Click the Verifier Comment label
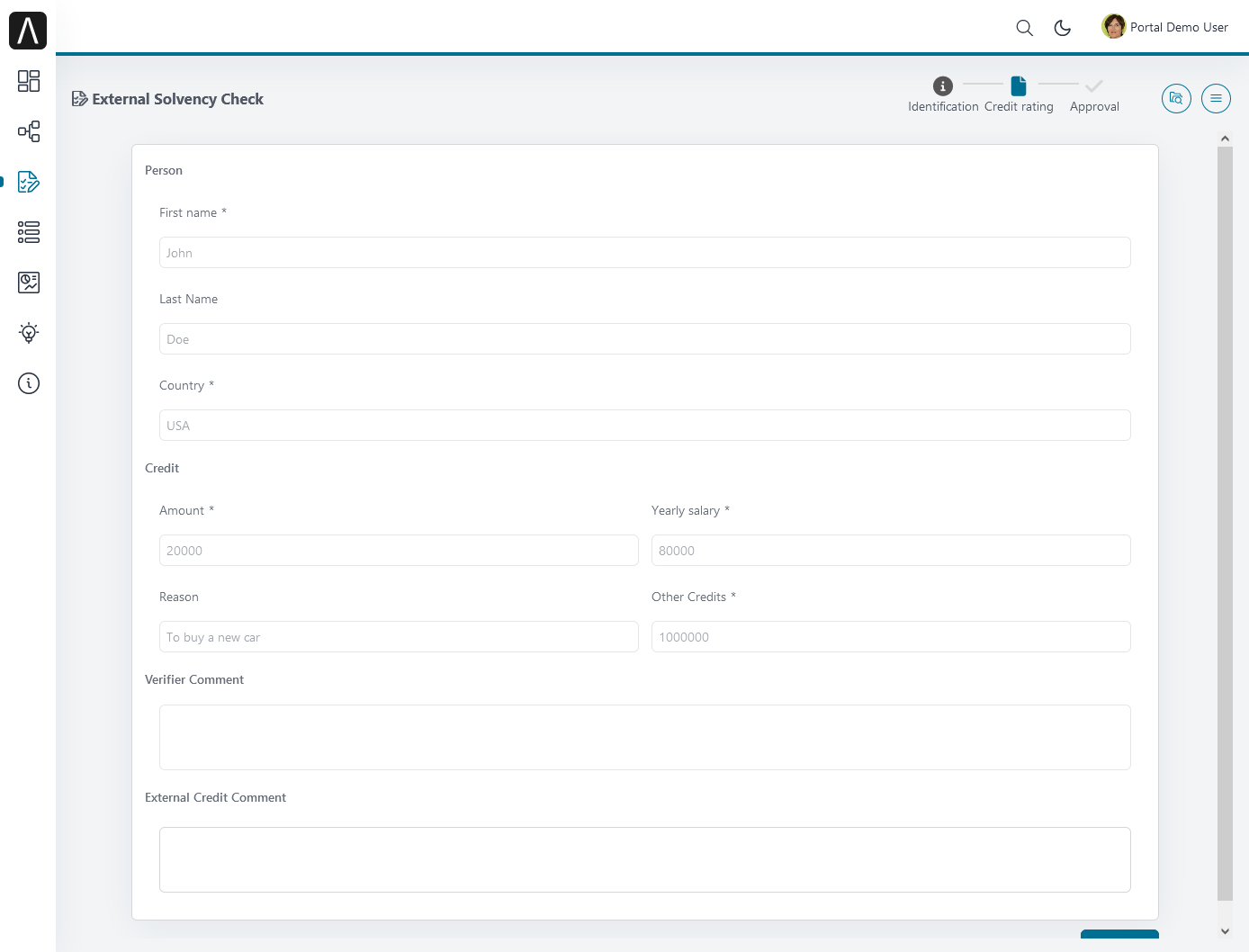This screenshot has height=952, width=1249. (x=194, y=679)
